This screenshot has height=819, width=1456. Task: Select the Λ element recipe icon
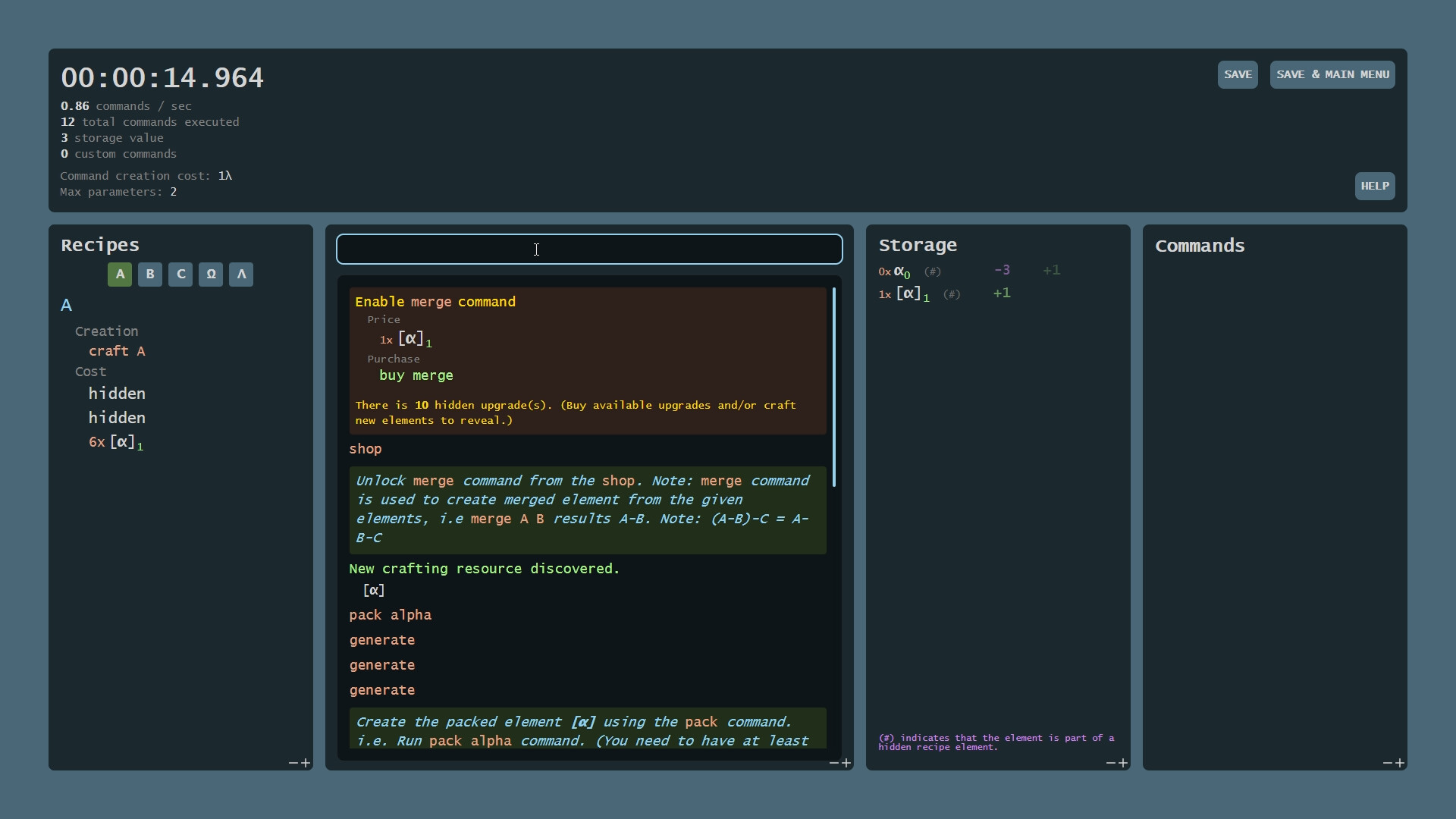(240, 275)
